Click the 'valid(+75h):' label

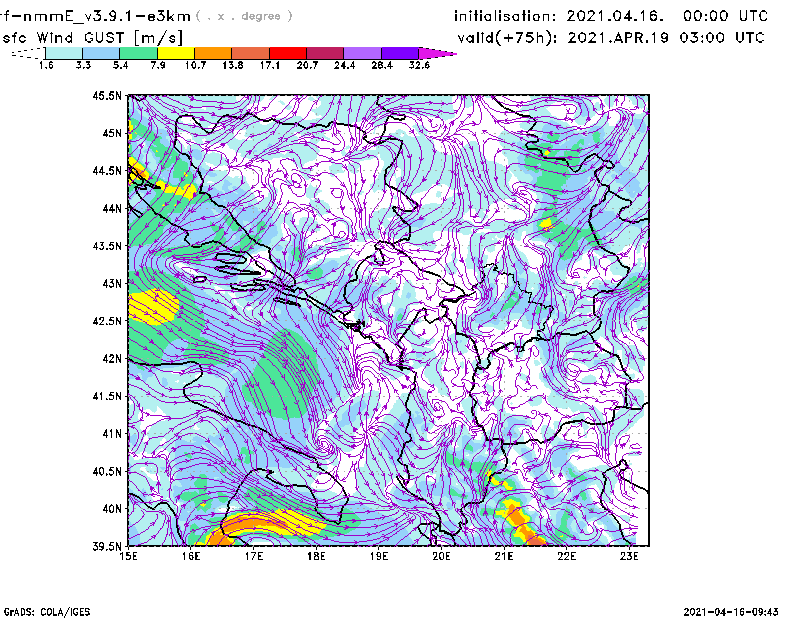click(x=507, y=38)
